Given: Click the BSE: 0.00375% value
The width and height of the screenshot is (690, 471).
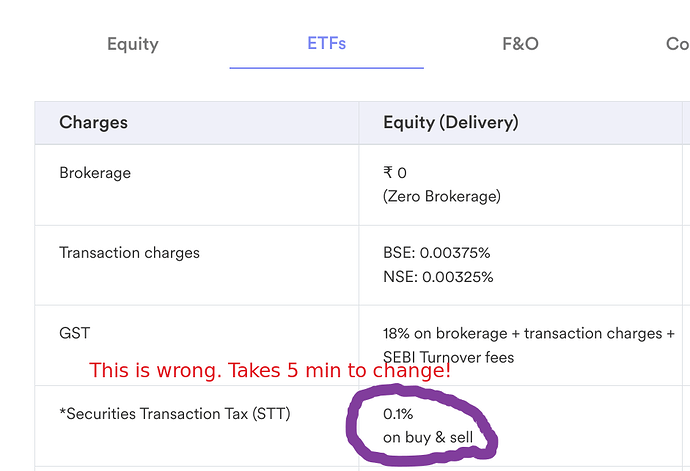Looking at the screenshot, I should 437,253.
